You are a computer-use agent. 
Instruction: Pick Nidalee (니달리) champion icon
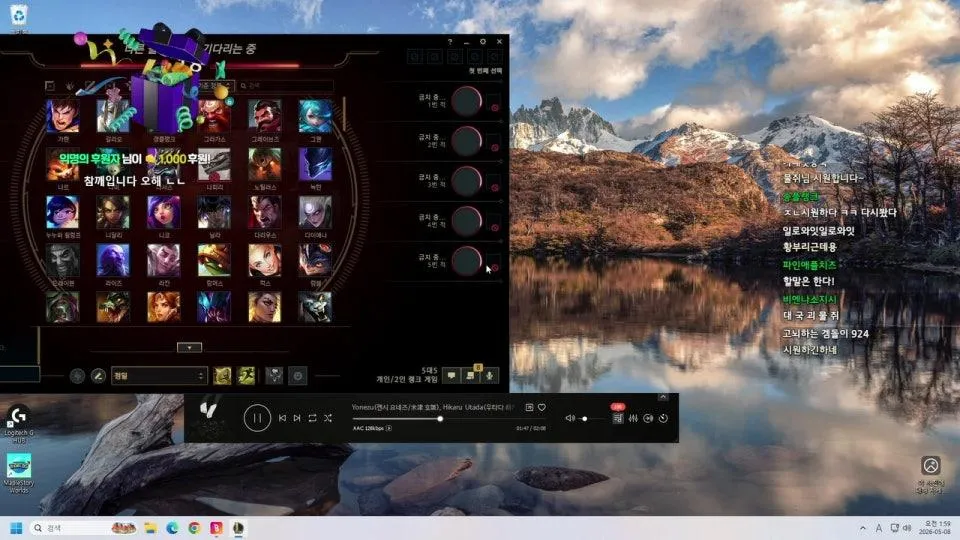[x=113, y=212]
